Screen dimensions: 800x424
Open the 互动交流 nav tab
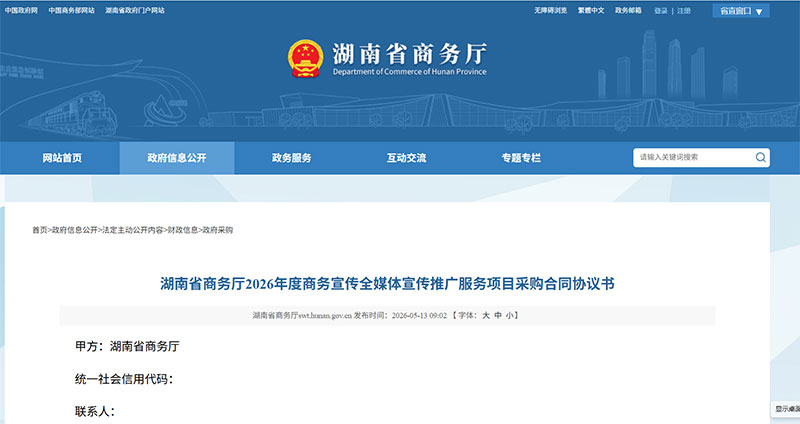[406, 158]
